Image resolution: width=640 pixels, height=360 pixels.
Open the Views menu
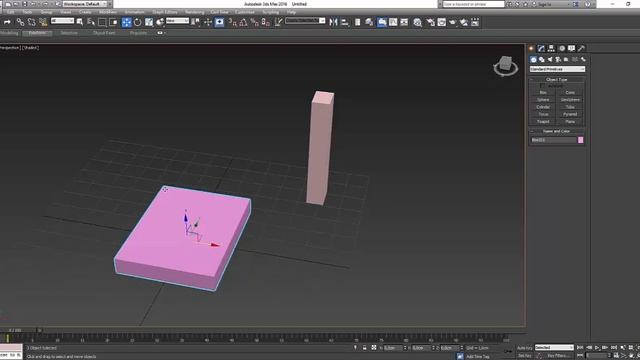click(66, 12)
